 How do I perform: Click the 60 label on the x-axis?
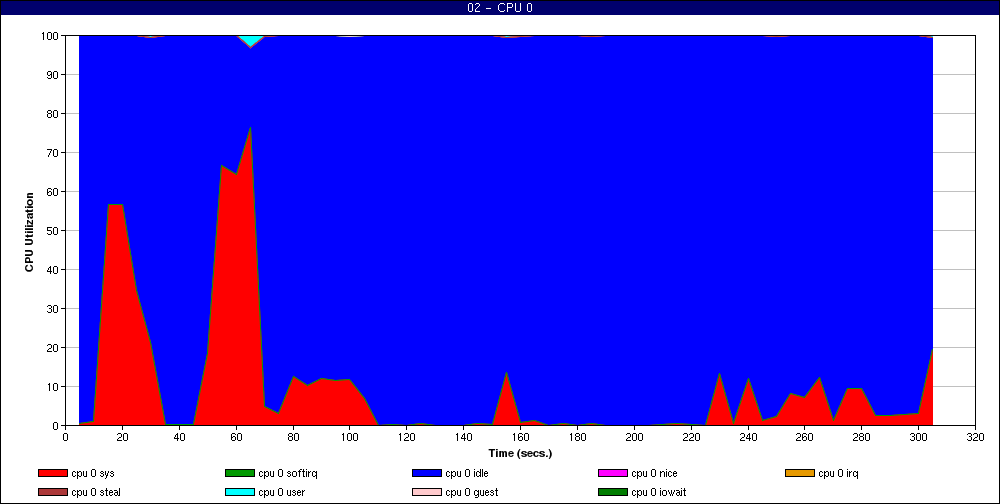236,437
